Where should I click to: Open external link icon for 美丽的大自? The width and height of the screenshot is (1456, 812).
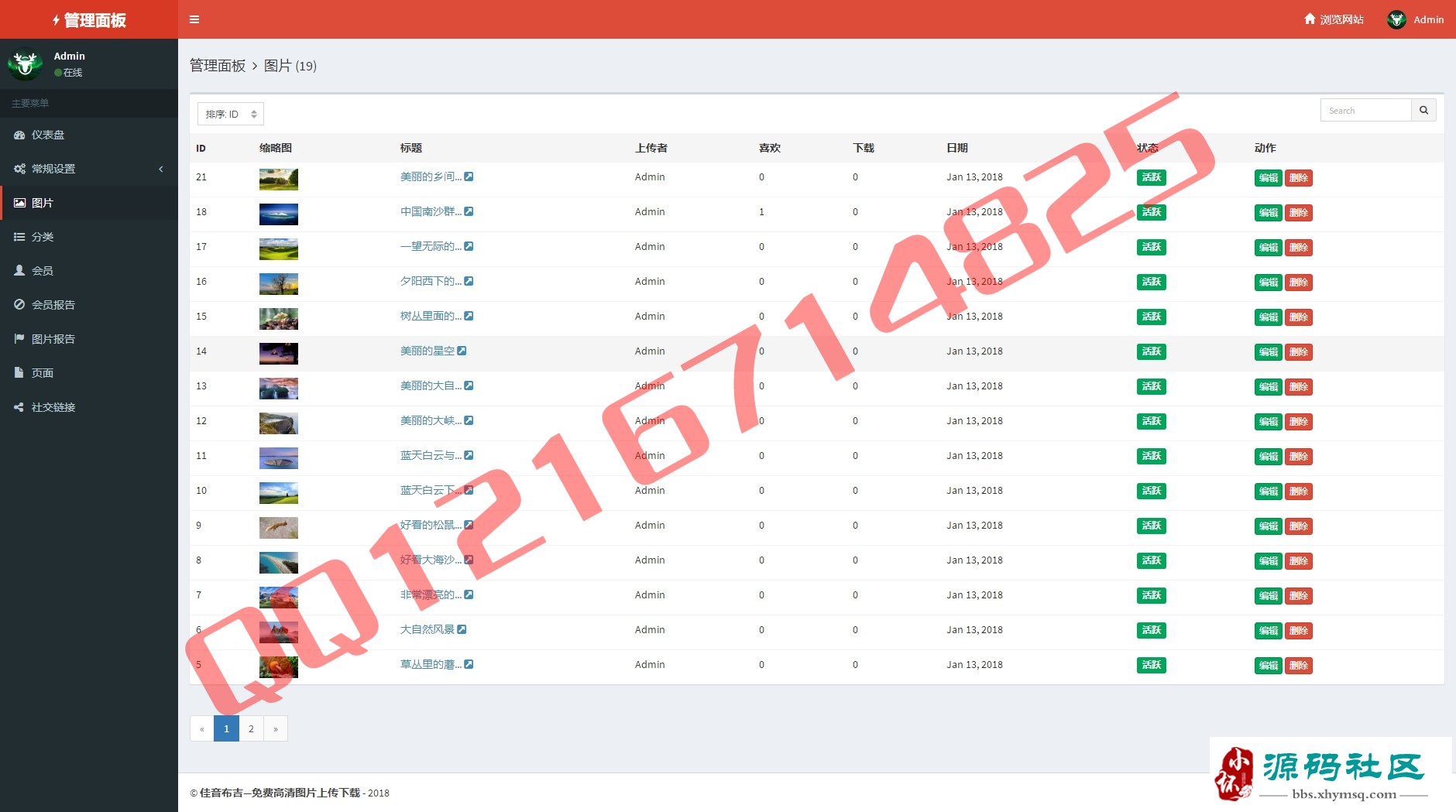[469, 385]
